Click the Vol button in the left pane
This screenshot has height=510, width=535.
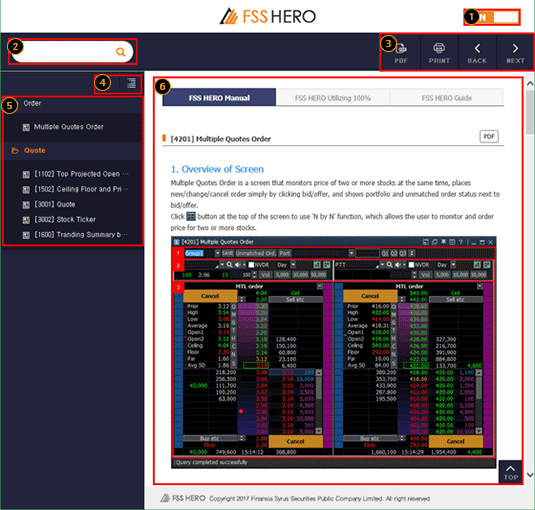265,275
